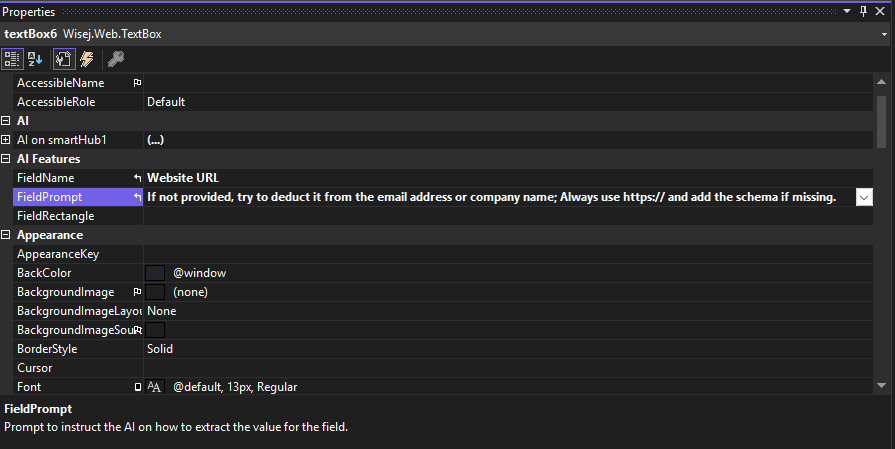Viewport: 895px width, 449px height.
Task: Open Property Pages wrench icon
Action: tap(116, 59)
